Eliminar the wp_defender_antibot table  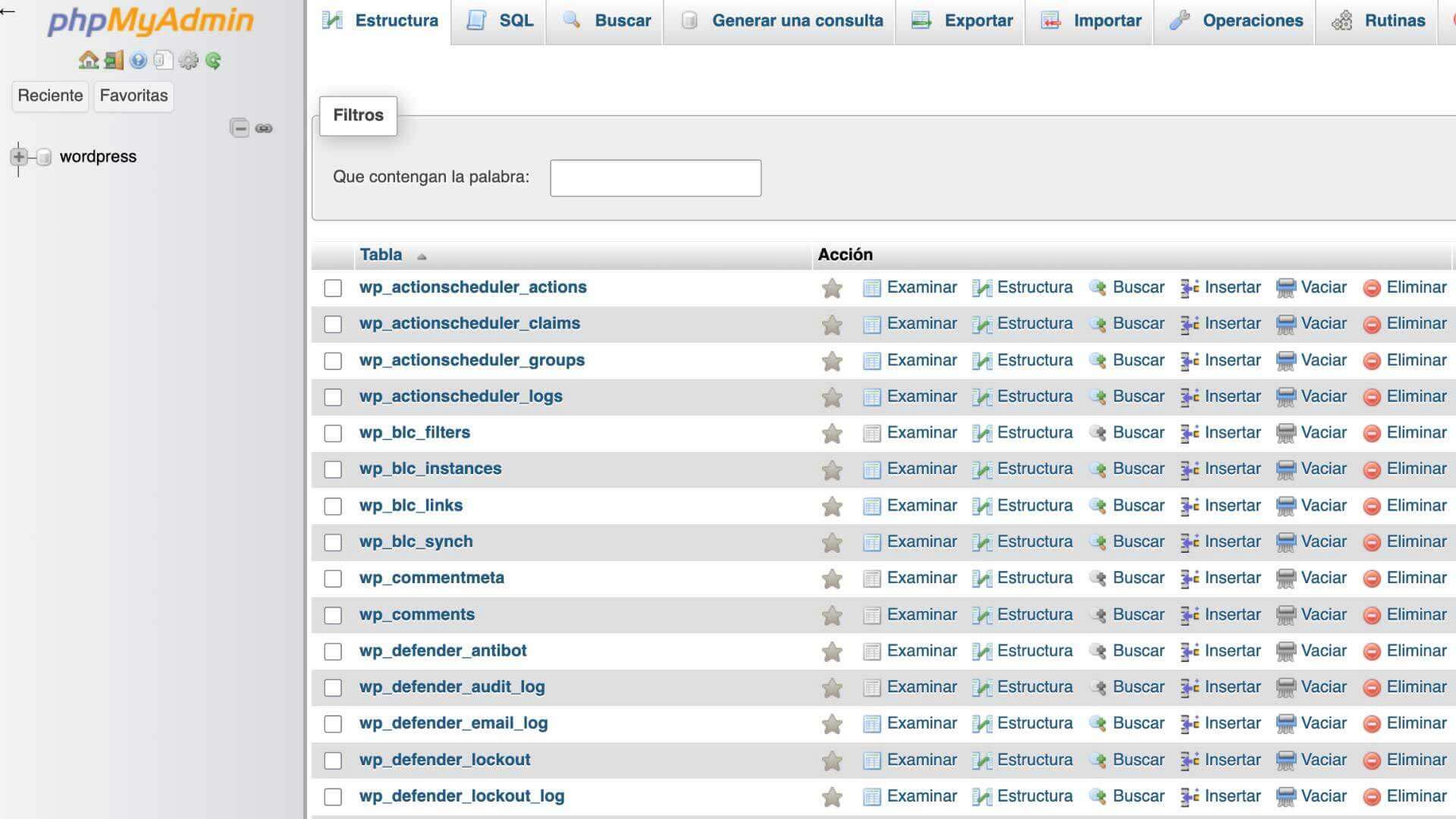click(x=1416, y=650)
